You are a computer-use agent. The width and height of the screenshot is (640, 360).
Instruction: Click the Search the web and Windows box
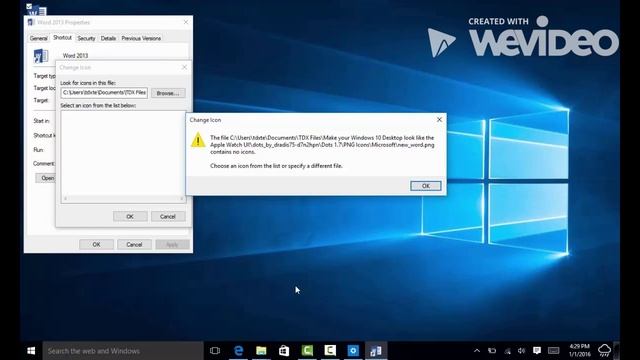pos(123,351)
